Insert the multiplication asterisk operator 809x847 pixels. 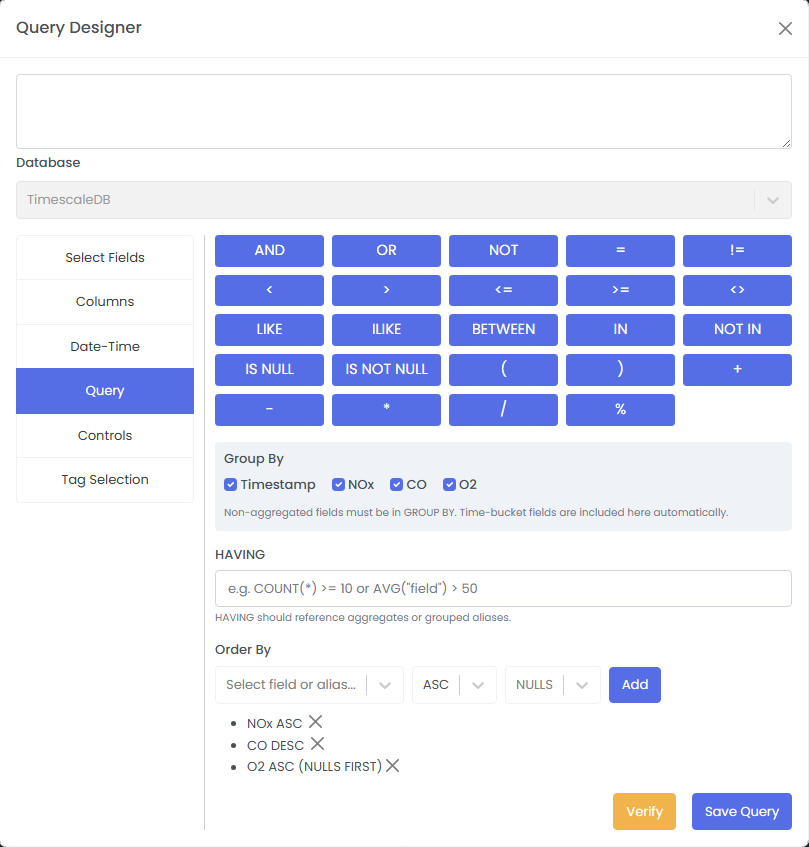(386, 410)
